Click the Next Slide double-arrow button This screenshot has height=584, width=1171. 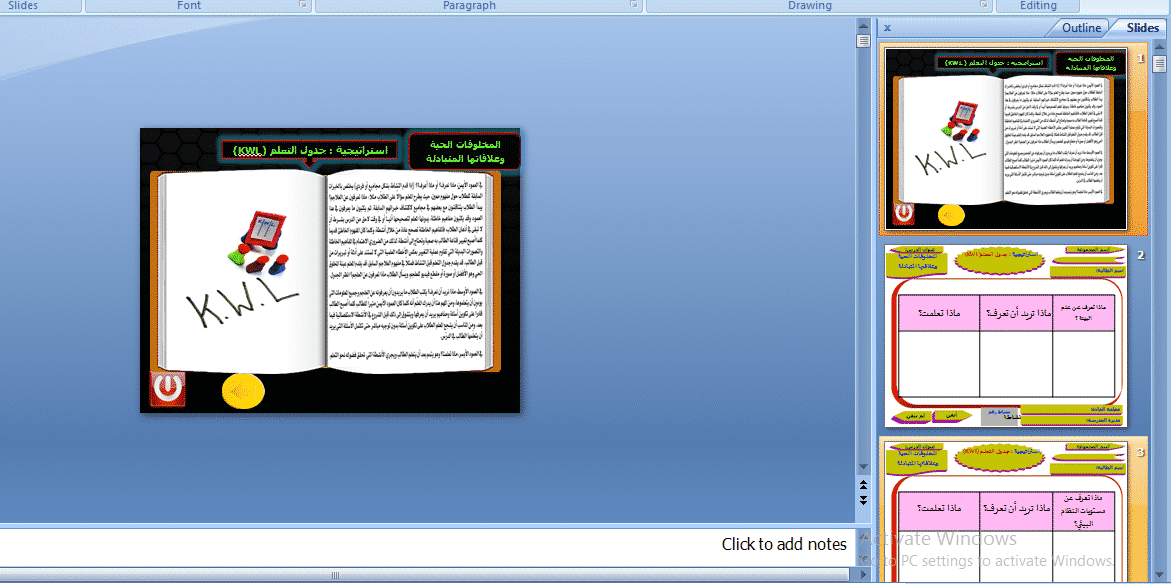[x=863, y=500]
